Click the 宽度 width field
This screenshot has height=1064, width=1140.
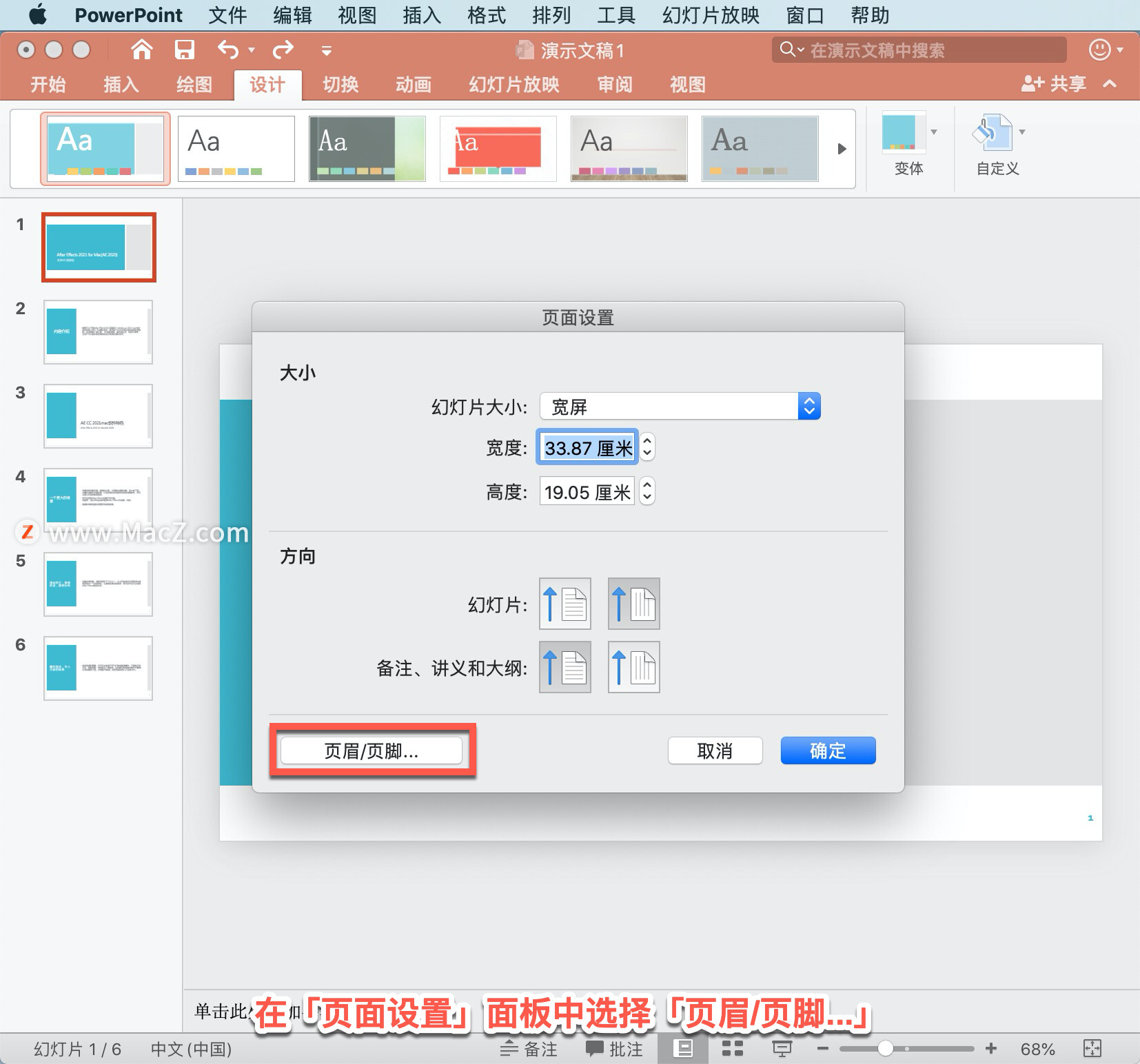(x=587, y=448)
